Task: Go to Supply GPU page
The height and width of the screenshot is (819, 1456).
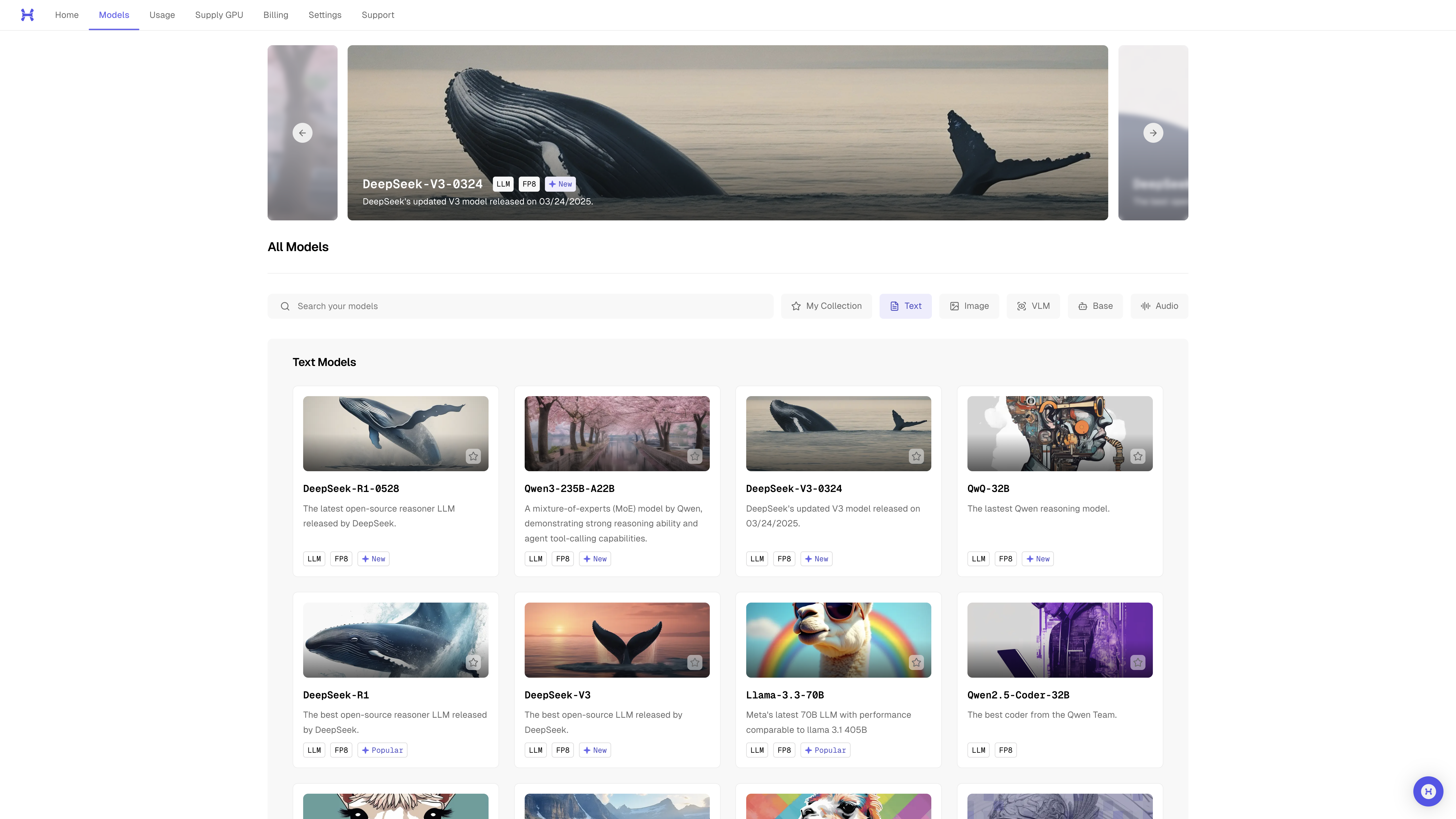Action: (219, 15)
